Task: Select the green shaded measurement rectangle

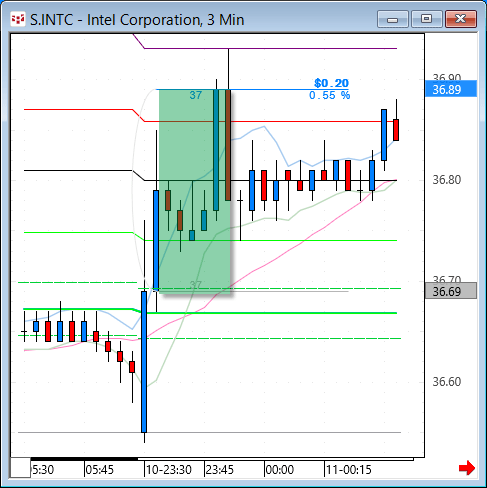Action: point(195,191)
